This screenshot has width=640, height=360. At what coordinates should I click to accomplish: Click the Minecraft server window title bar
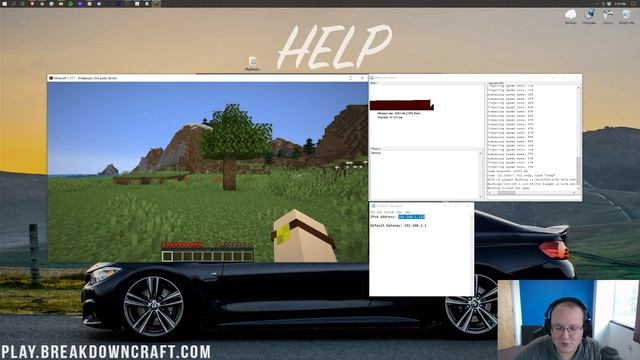point(476,78)
